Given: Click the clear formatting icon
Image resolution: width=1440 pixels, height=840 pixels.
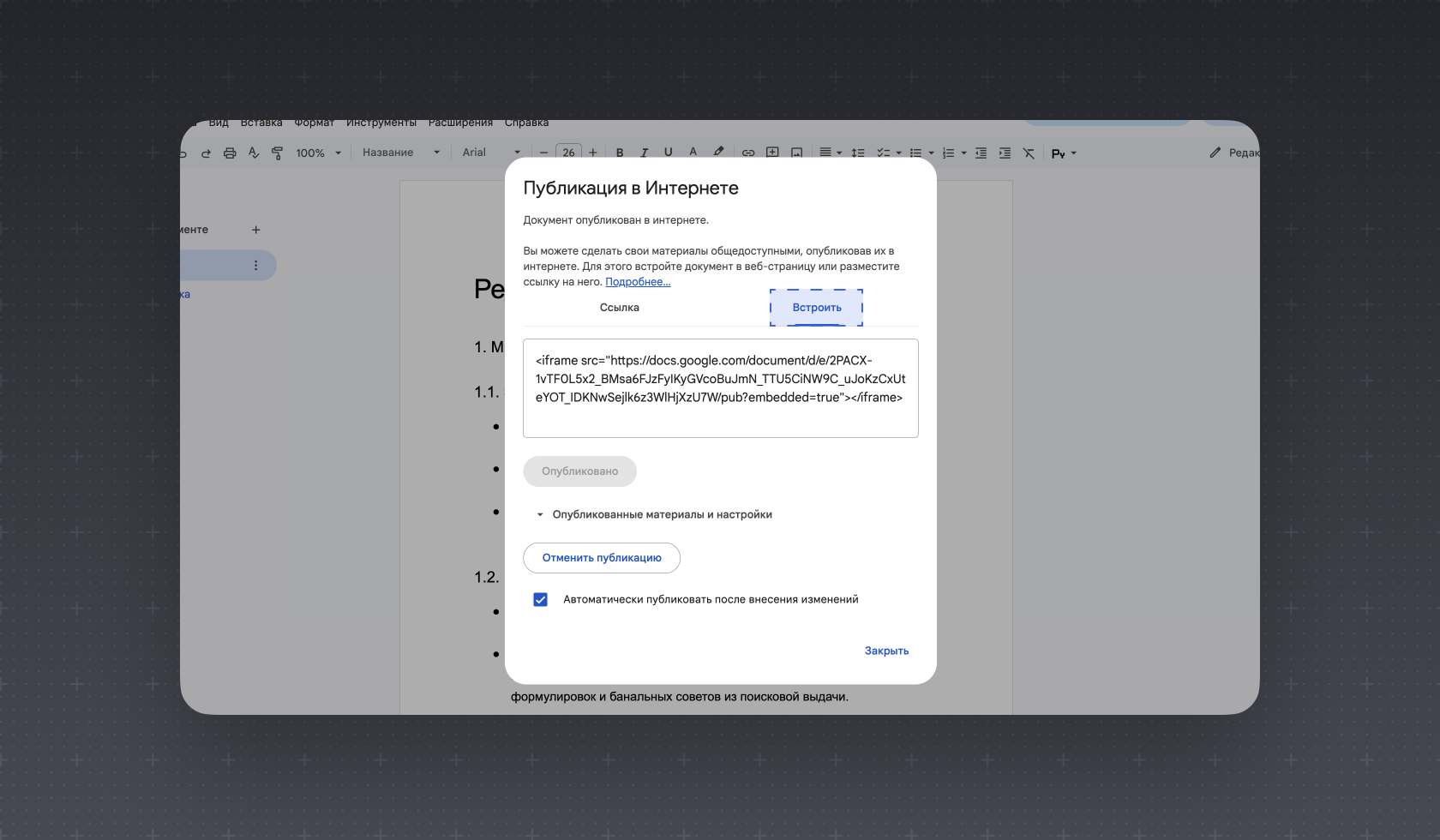Looking at the screenshot, I should coord(1029,153).
